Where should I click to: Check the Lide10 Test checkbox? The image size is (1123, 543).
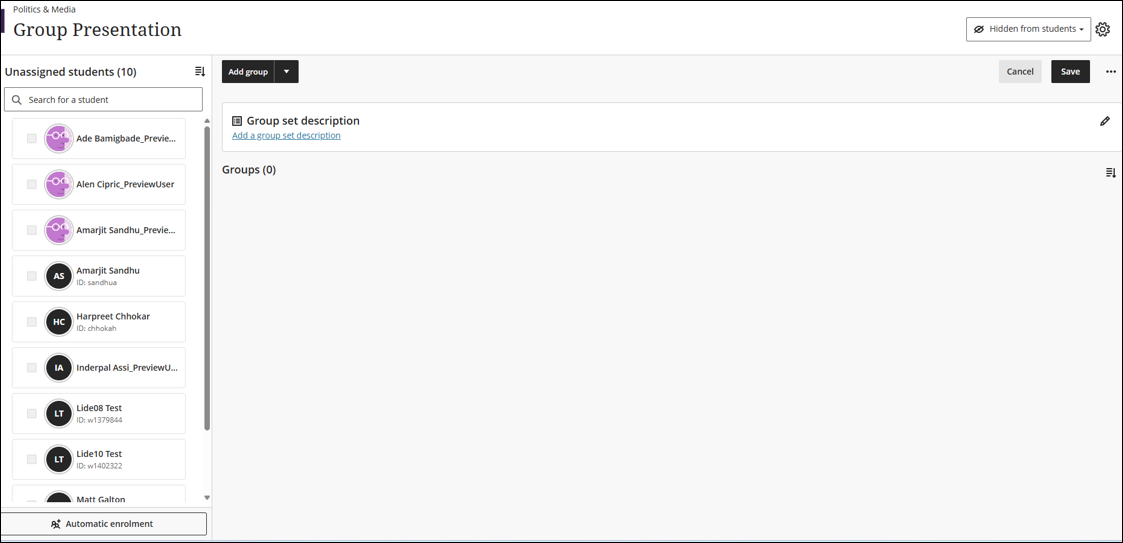tap(32, 459)
